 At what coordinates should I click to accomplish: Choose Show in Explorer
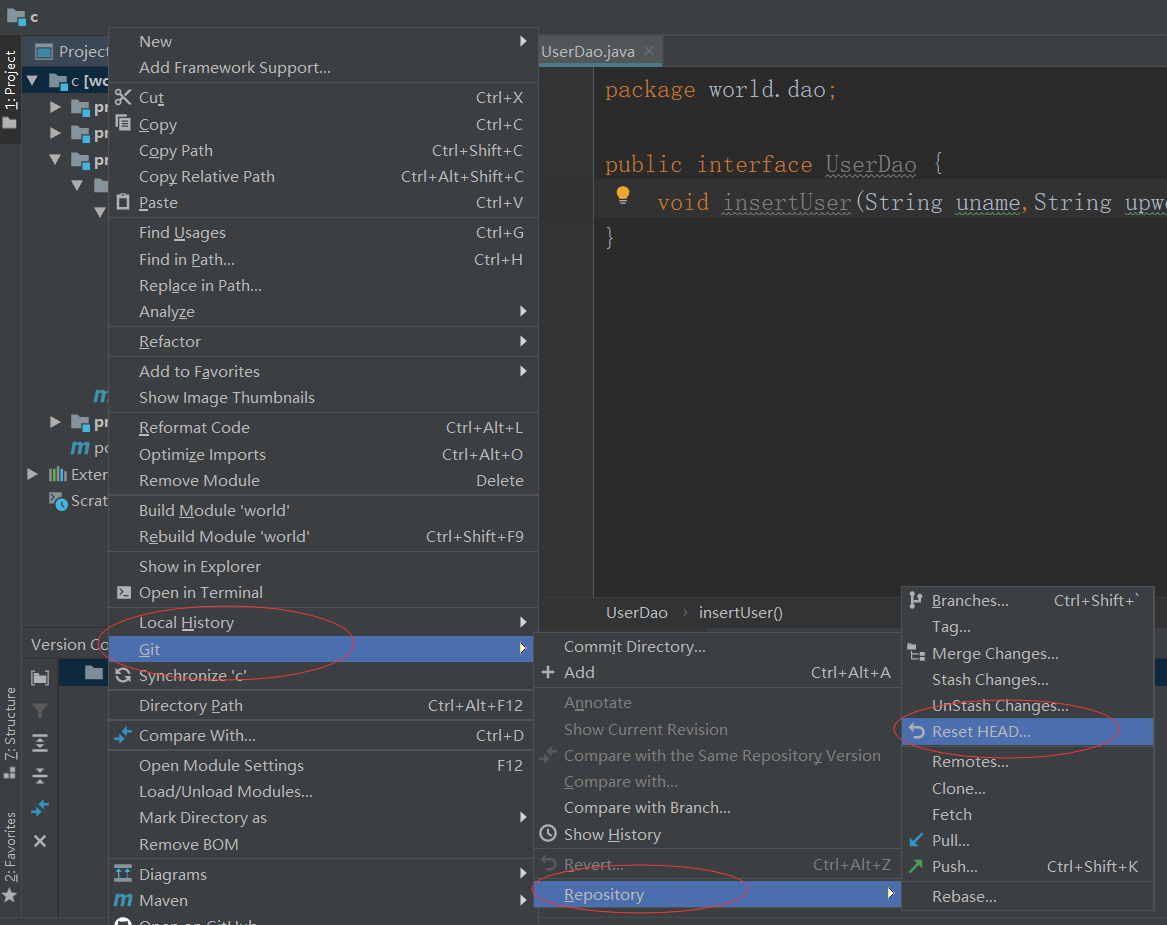click(x=323, y=566)
